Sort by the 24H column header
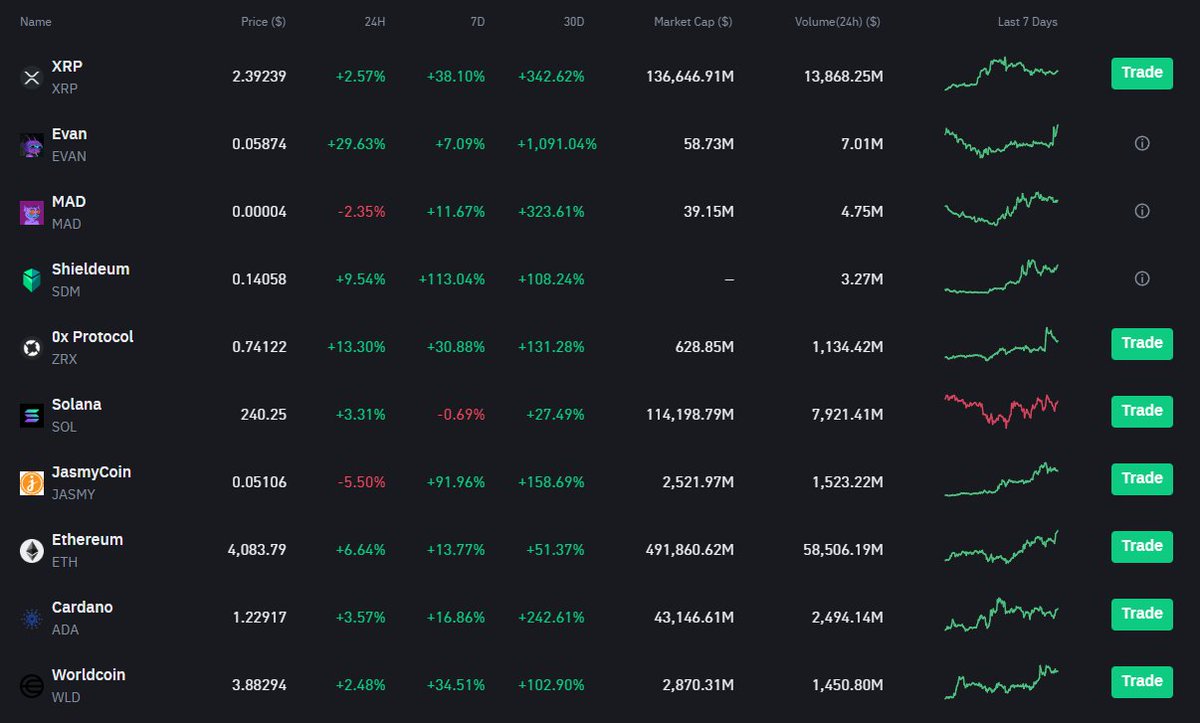This screenshot has width=1200, height=723. click(375, 21)
